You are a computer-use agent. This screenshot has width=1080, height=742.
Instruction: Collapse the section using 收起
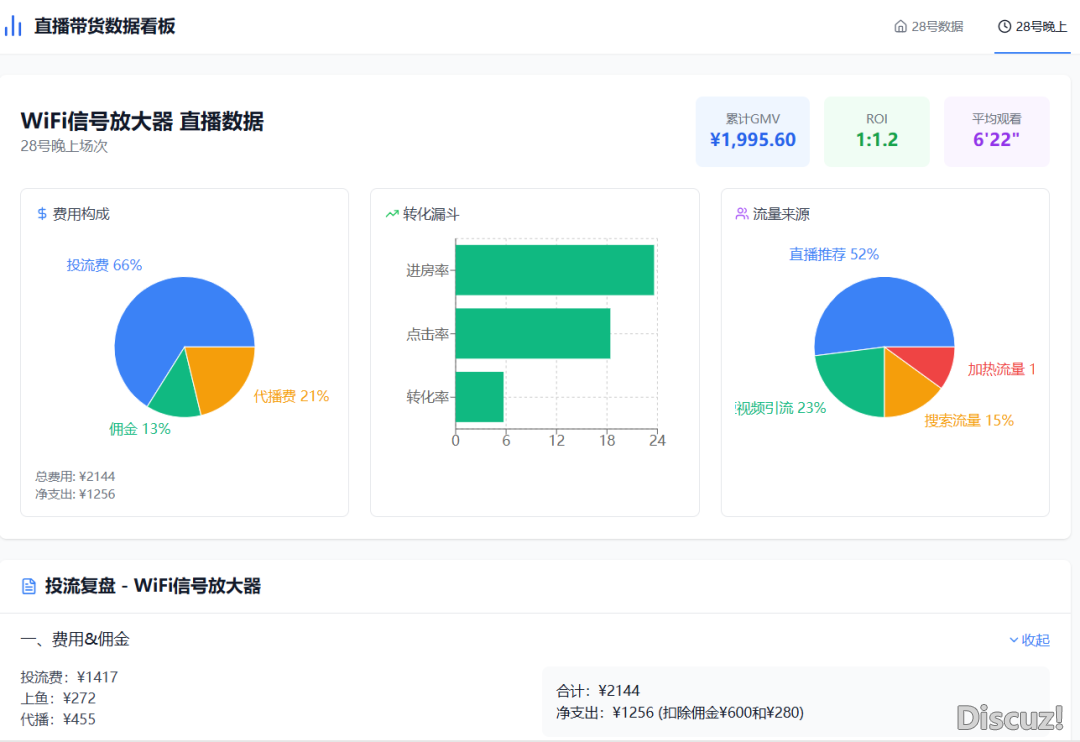[x=1036, y=640]
